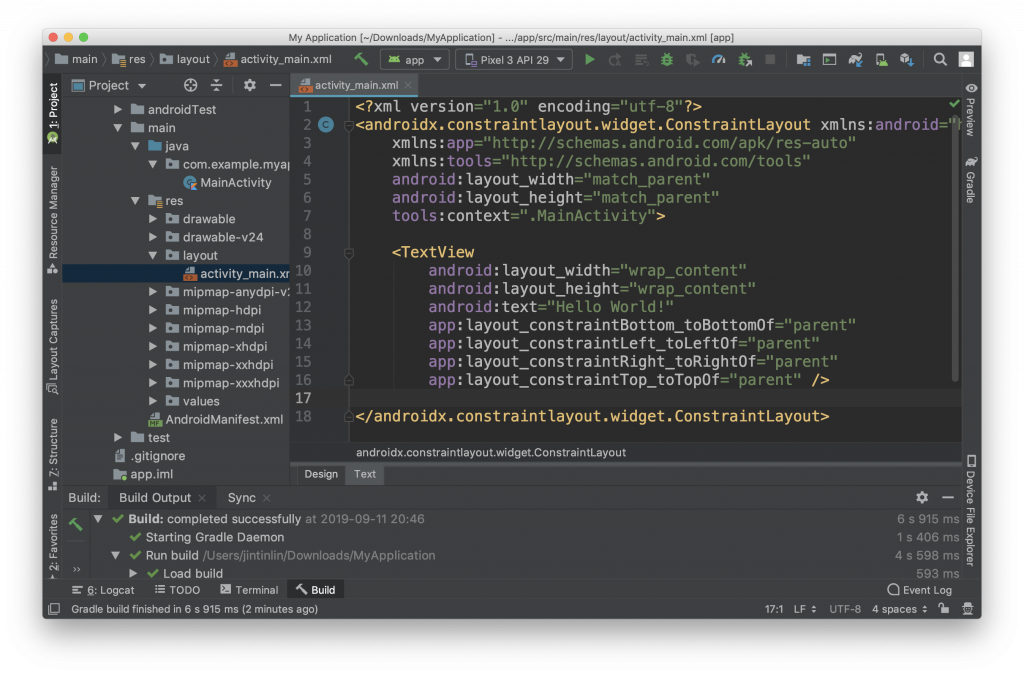The image size is (1024, 675).
Task: Open the AVD Manager icon
Action: click(881, 60)
